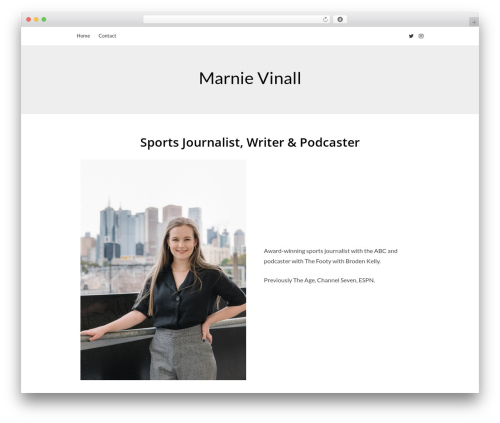500x423 pixels.
Task: Open the Contact navigation link
Action: click(x=107, y=36)
